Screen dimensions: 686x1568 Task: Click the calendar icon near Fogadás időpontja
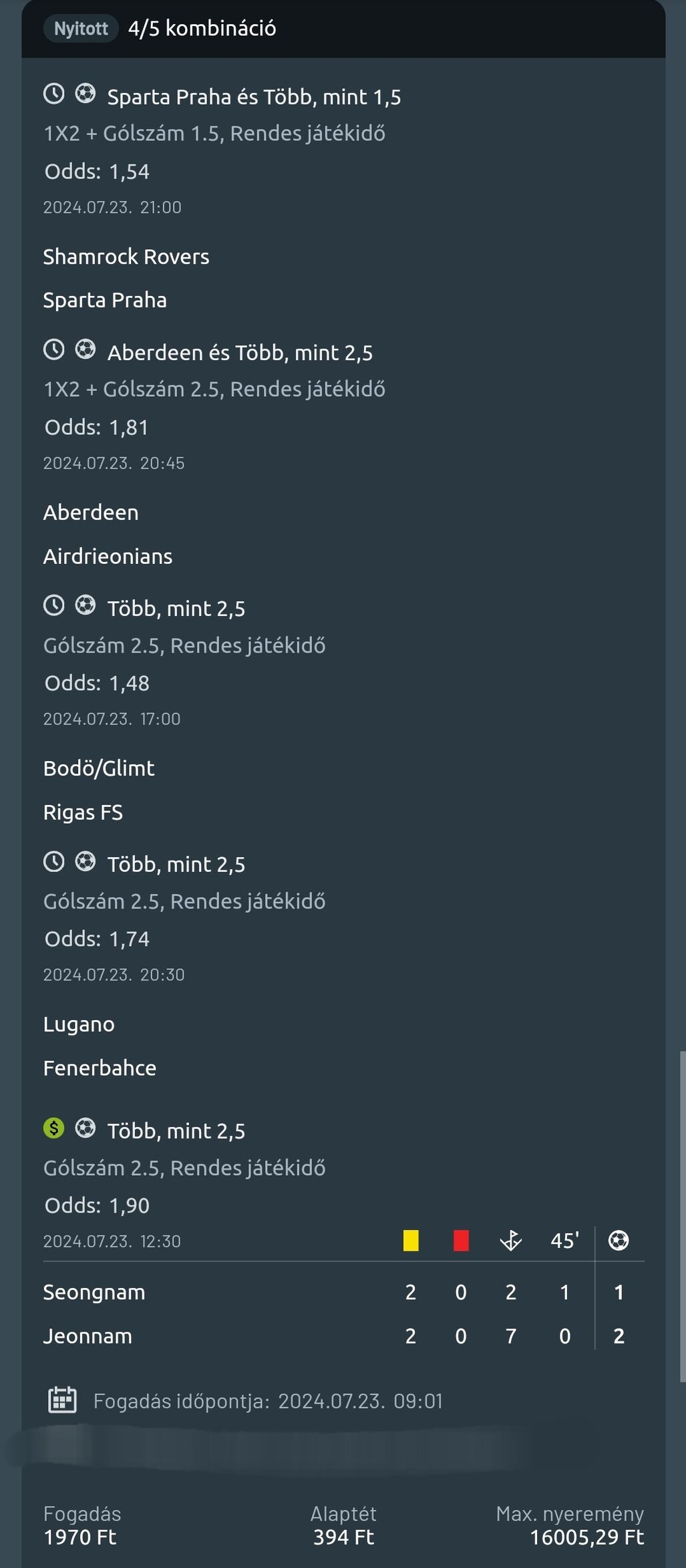[62, 1400]
